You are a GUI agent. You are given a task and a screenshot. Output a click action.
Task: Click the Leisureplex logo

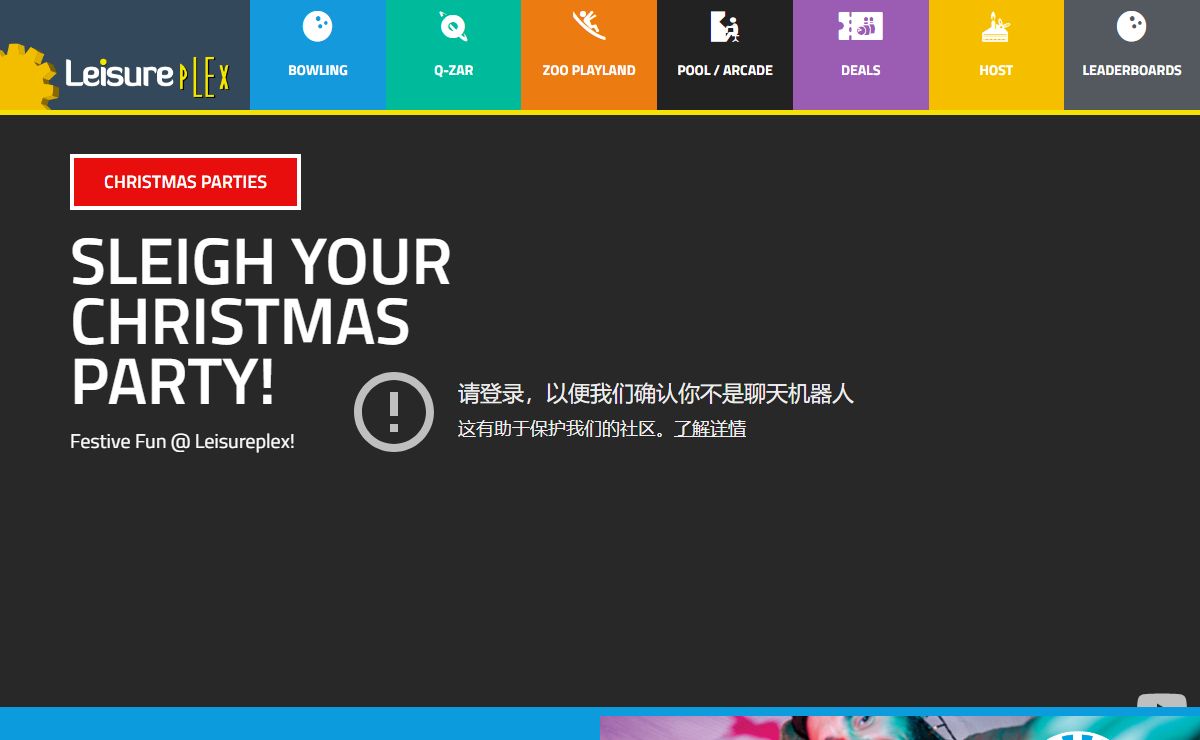point(116,76)
